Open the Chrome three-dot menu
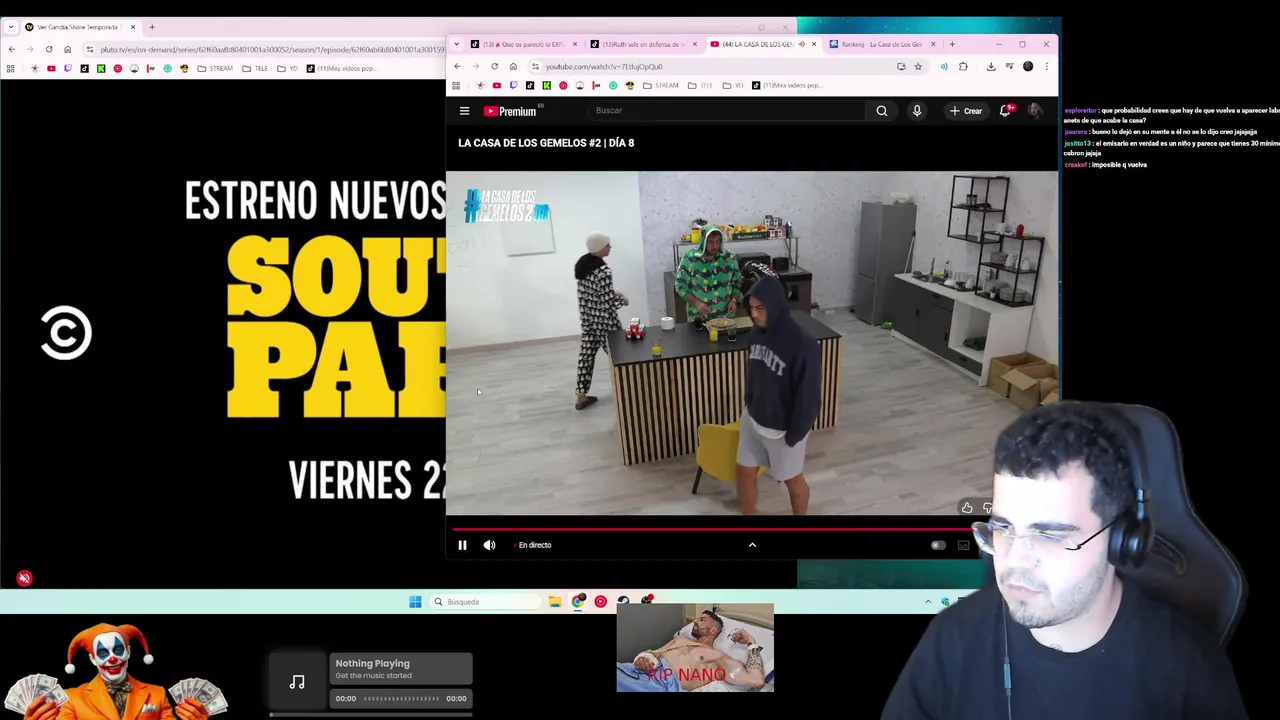Viewport: 1280px width, 720px height. coord(1046,67)
